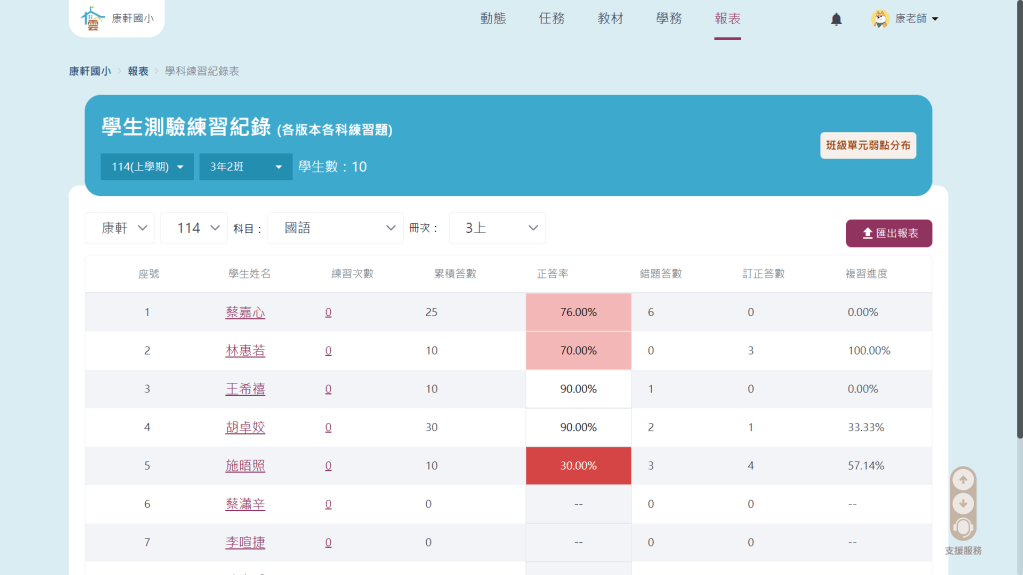Go to the 學務 tab

(x=669, y=19)
